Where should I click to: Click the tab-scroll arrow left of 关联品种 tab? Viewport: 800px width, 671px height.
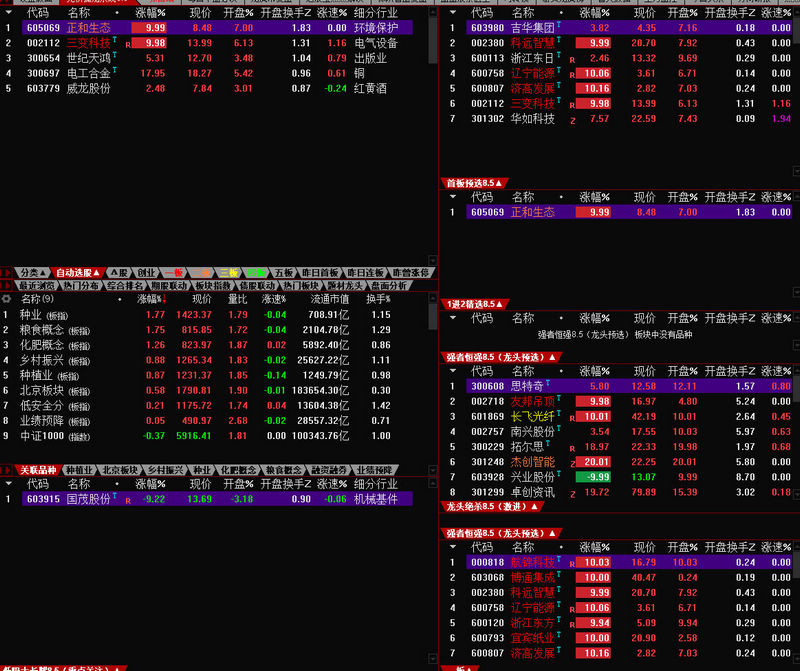pos(7,470)
